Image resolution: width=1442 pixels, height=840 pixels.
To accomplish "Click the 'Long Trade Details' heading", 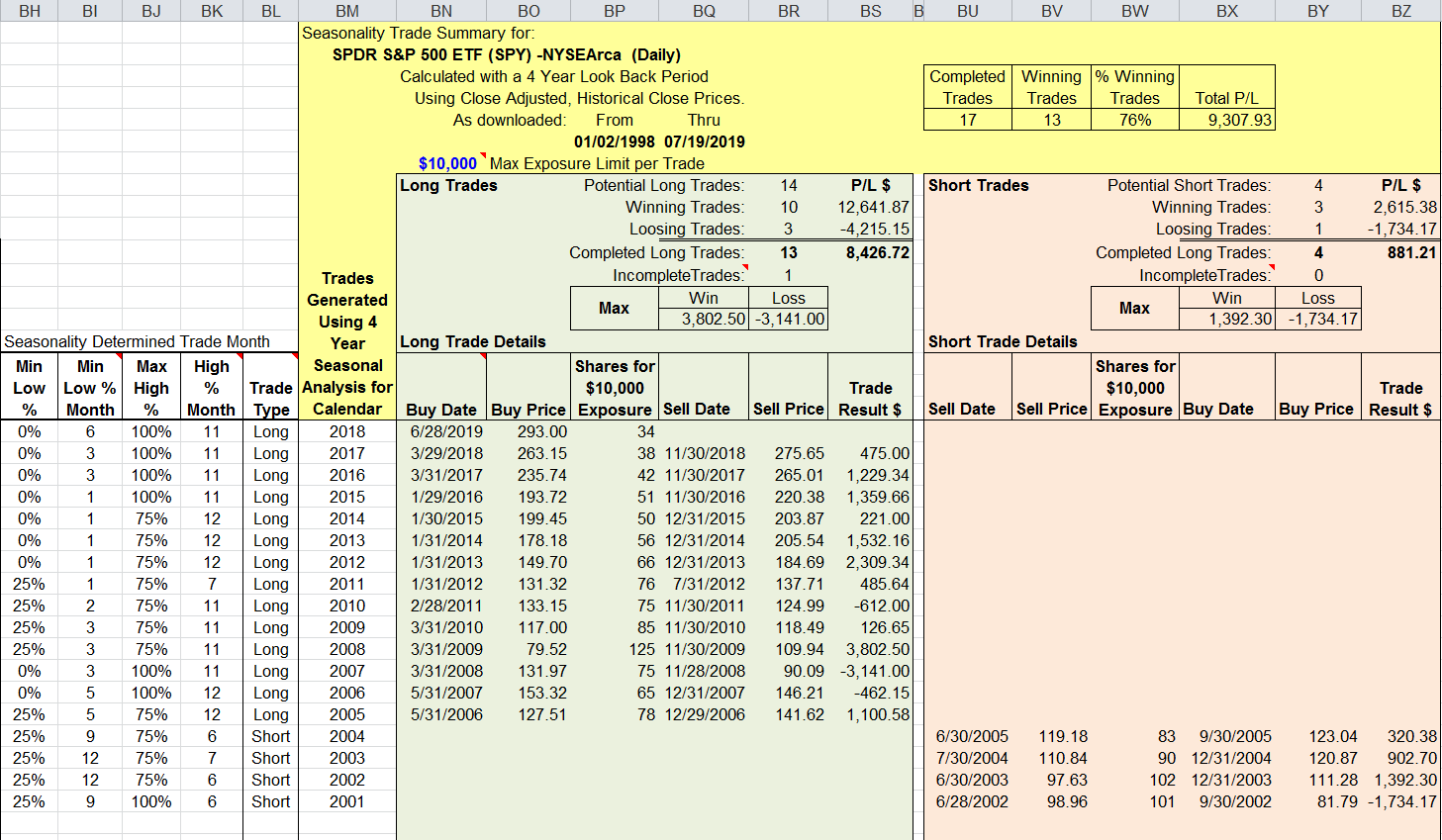I will [x=472, y=341].
